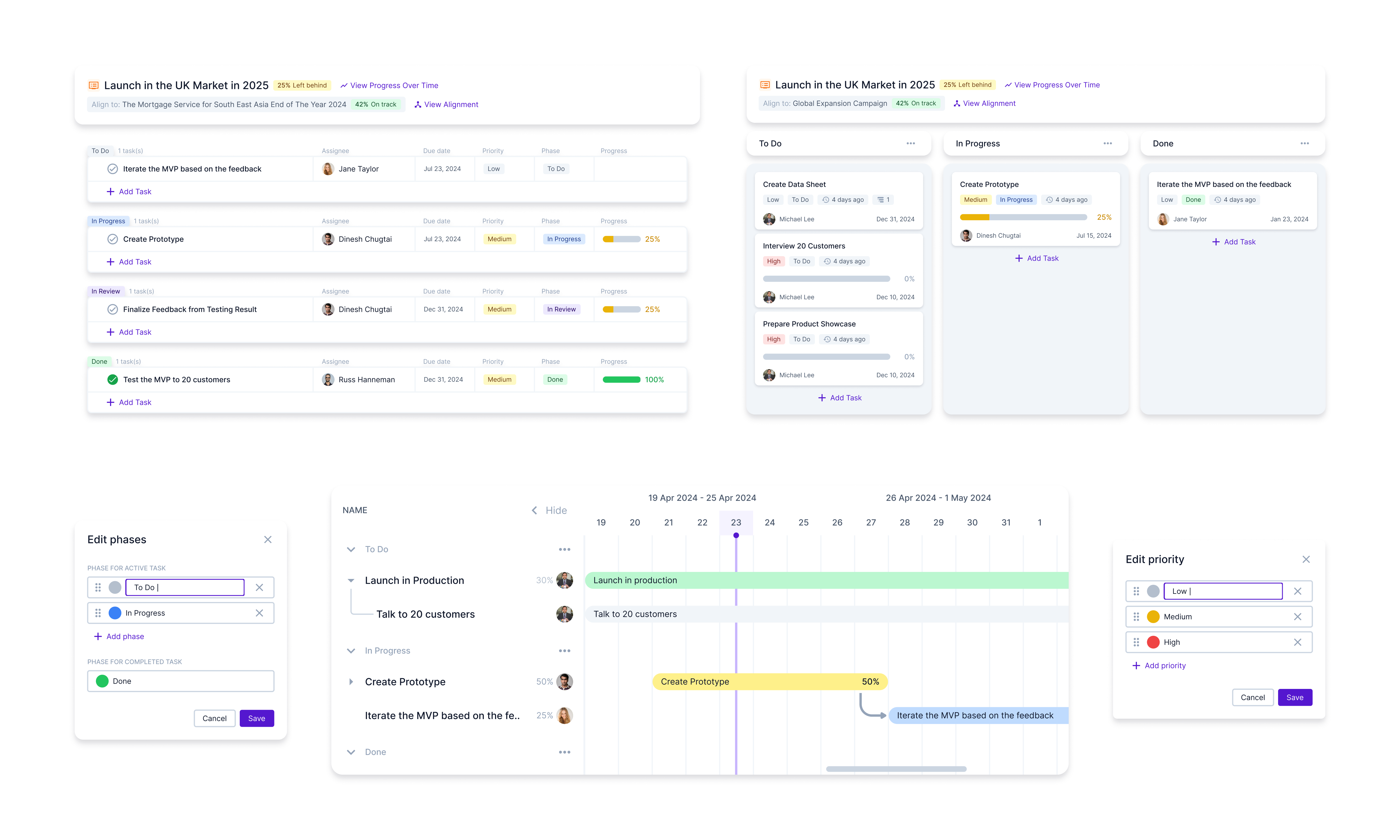Open the Done column options menu
The height and width of the screenshot is (840, 1400).
tap(1305, 143)
